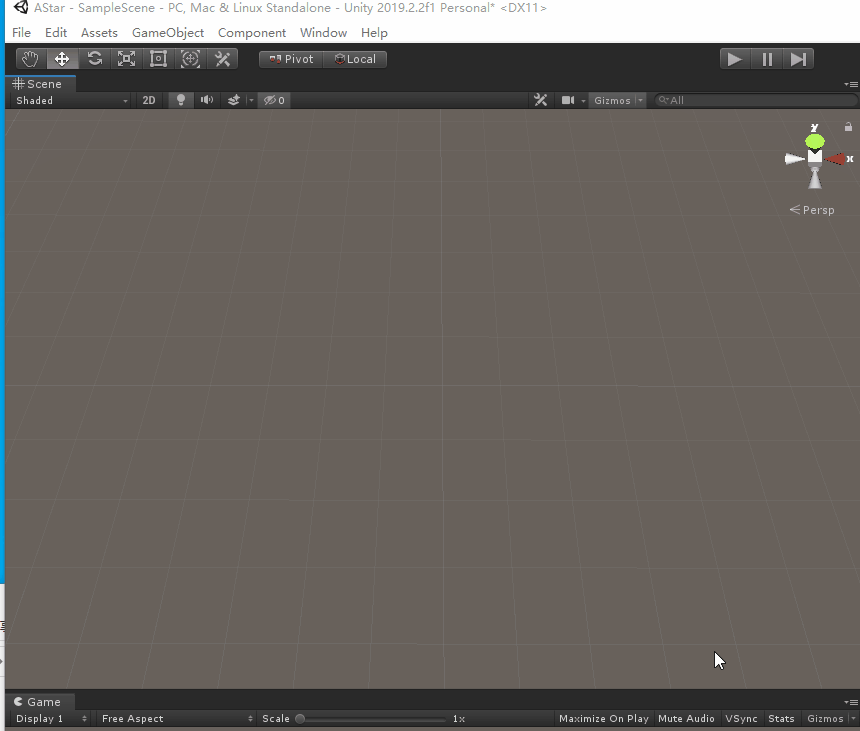Open the Shaded draw mode dropdown
The width and height of the screenshot is (860, 731).
click(68, 100)
